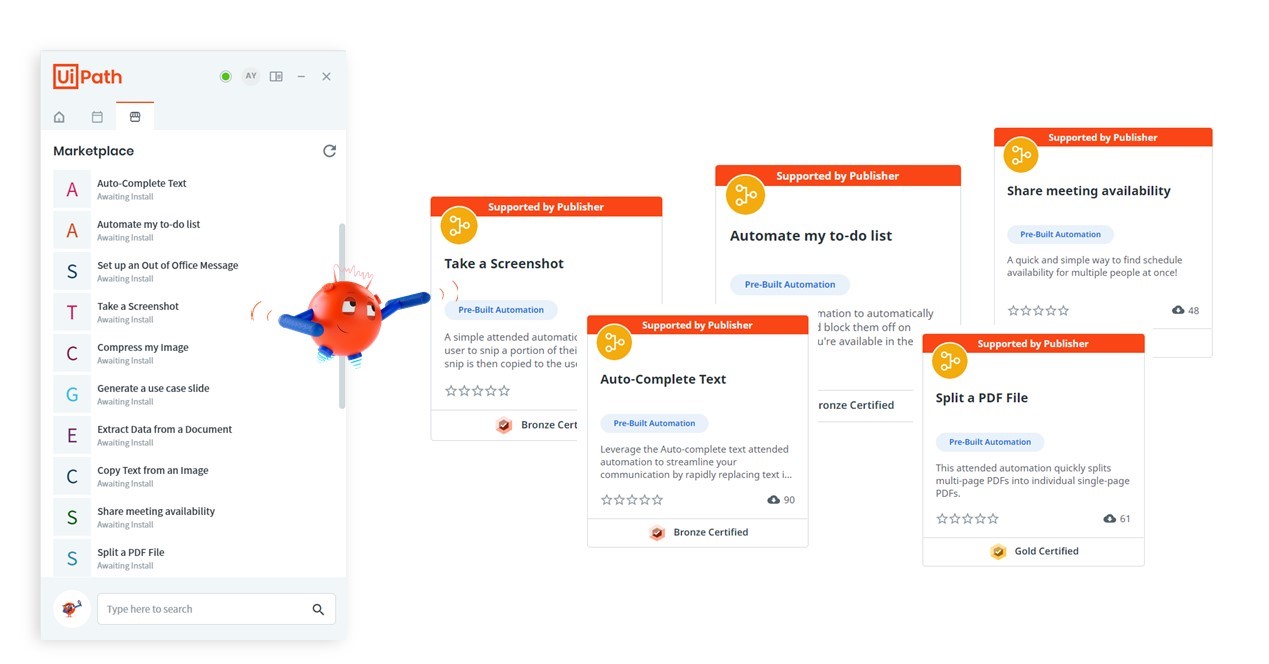
Task: Click download count icon on Auto-Complete Text card
Action: (773, 500)
